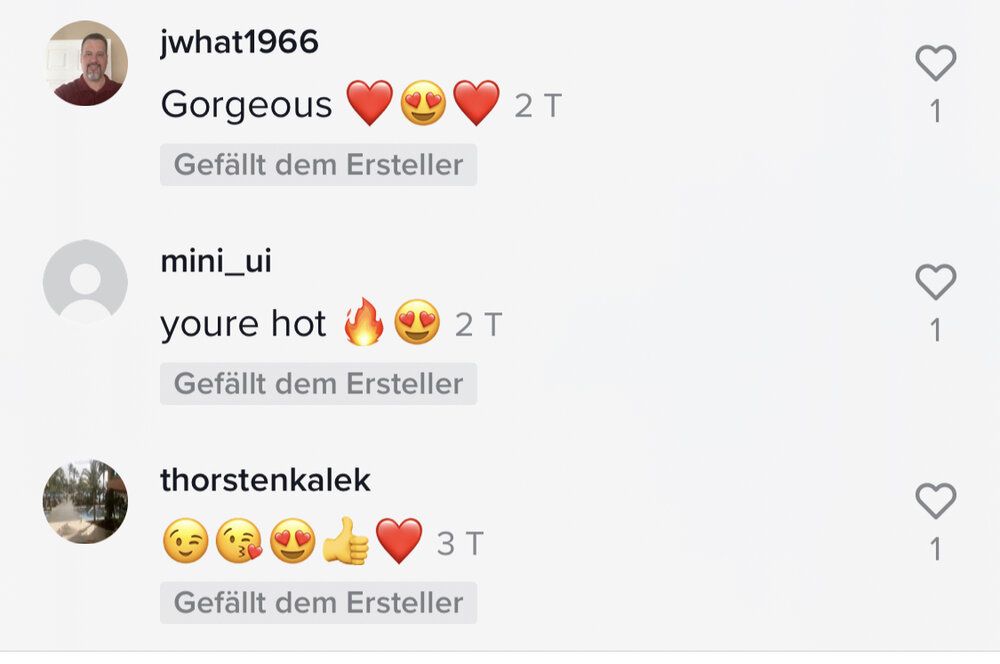Click 'Gefällt dem Ersteller' badge under jwhat1966
This screenshot has width=1000, height=664.
coord(318,165)
